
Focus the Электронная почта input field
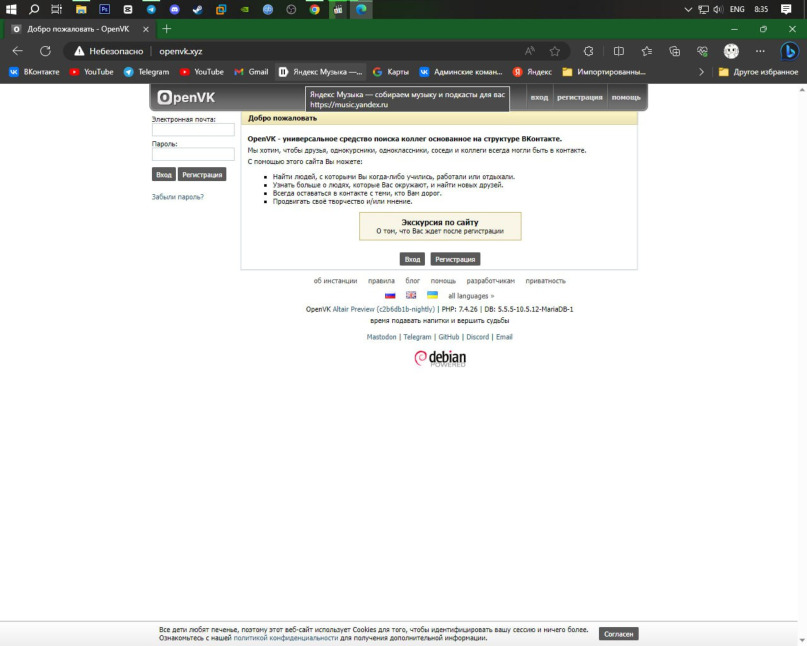click(x=193, y=130)
